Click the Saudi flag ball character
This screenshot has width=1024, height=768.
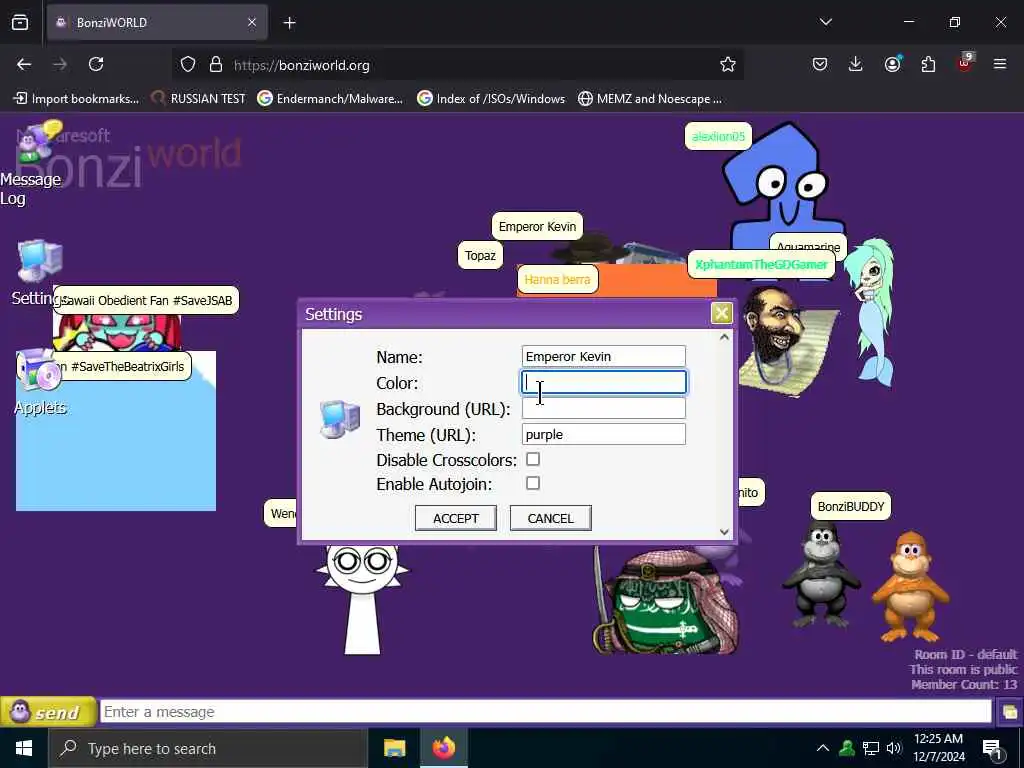(x=666, y=601)
